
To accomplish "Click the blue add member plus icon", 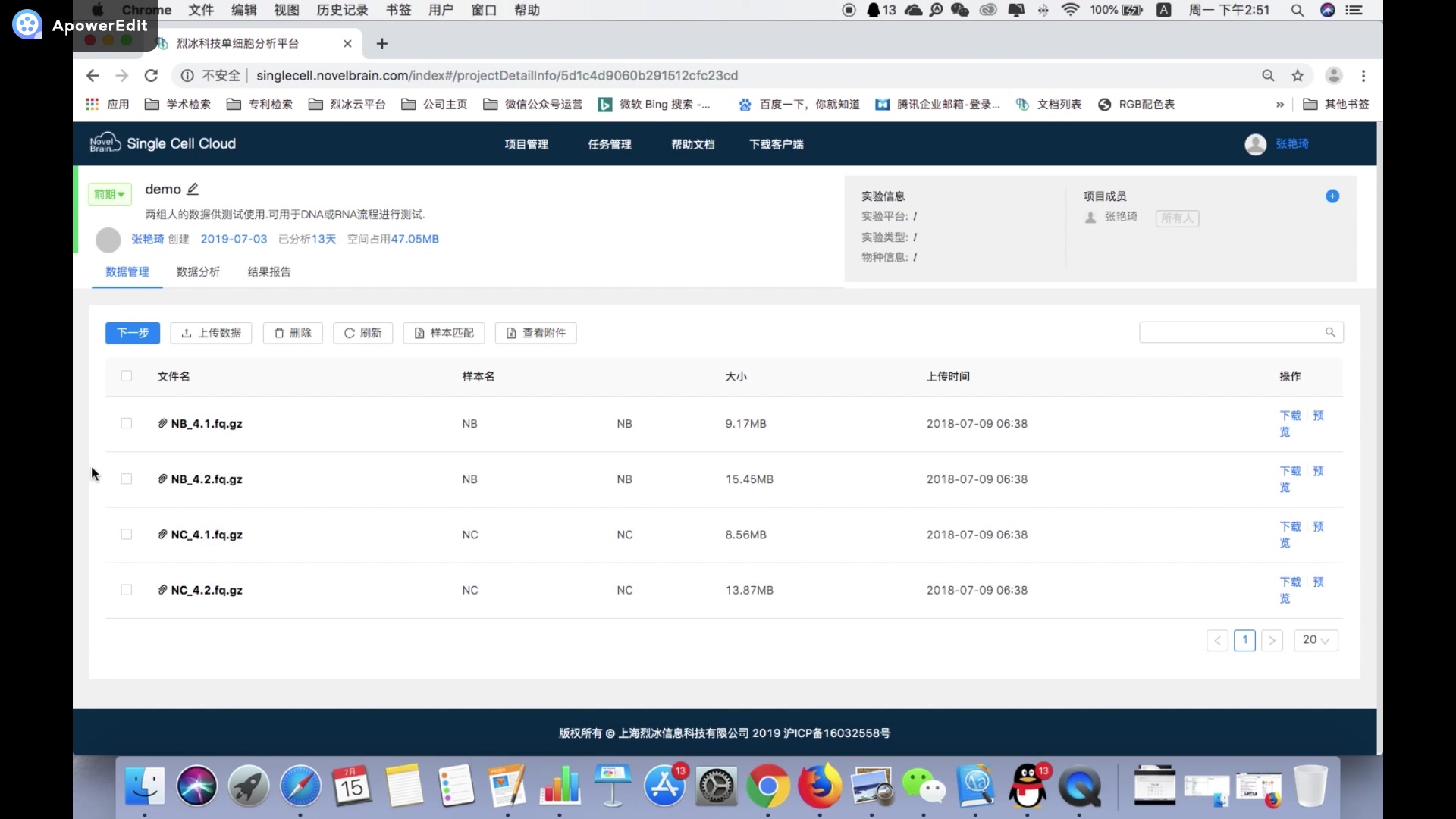I will point(1332,196).
